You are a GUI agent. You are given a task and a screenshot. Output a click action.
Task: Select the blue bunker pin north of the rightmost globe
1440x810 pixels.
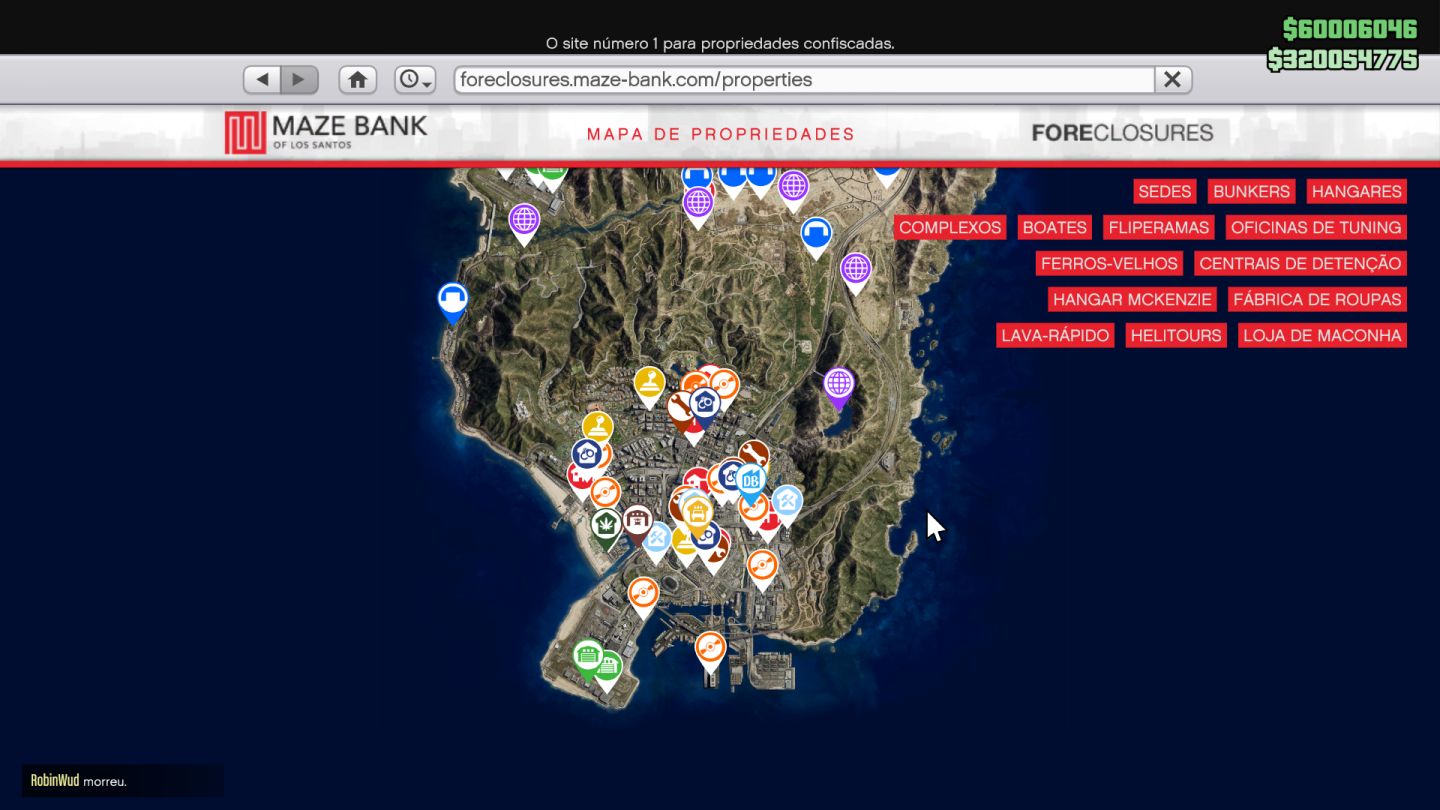pyautogui.click(x=817, y=235)
